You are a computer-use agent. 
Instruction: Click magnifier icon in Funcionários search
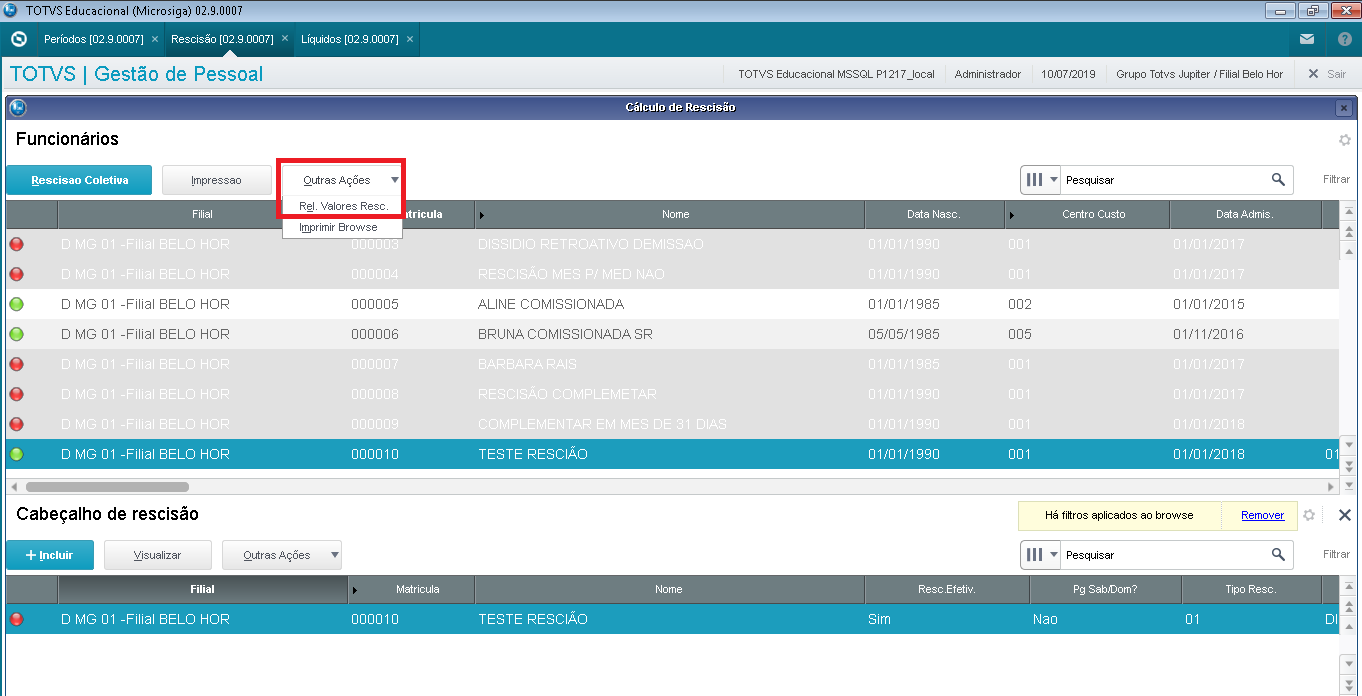point(1278,180)
